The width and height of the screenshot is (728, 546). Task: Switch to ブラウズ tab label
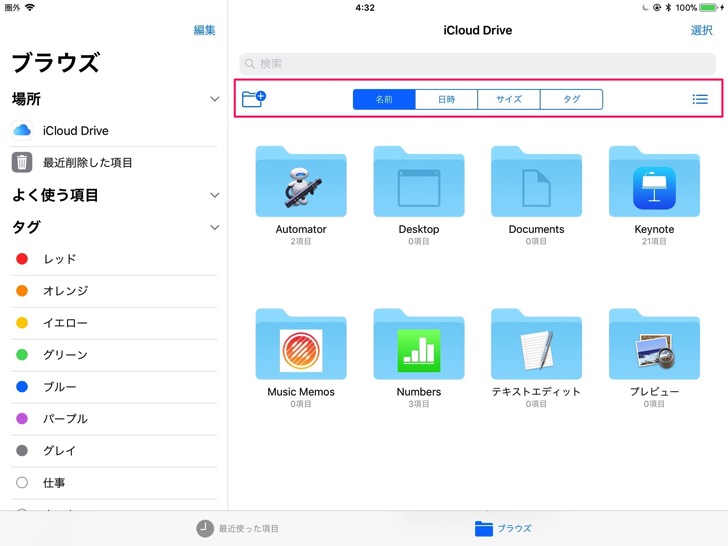point(514,528)
